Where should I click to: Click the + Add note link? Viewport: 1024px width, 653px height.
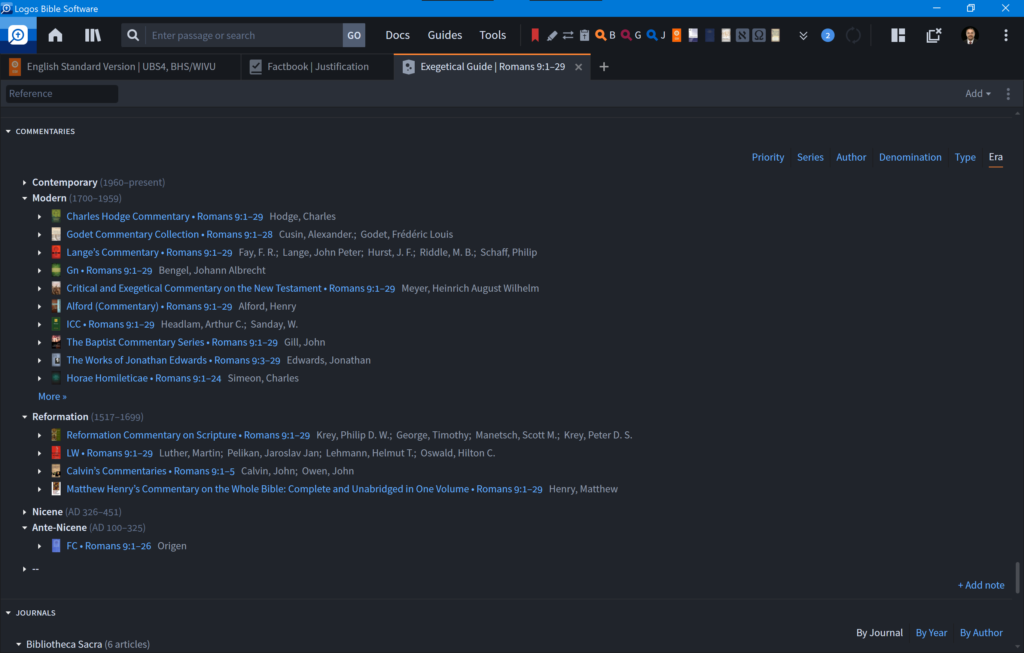pyautogui.click(x=980, y=585)
